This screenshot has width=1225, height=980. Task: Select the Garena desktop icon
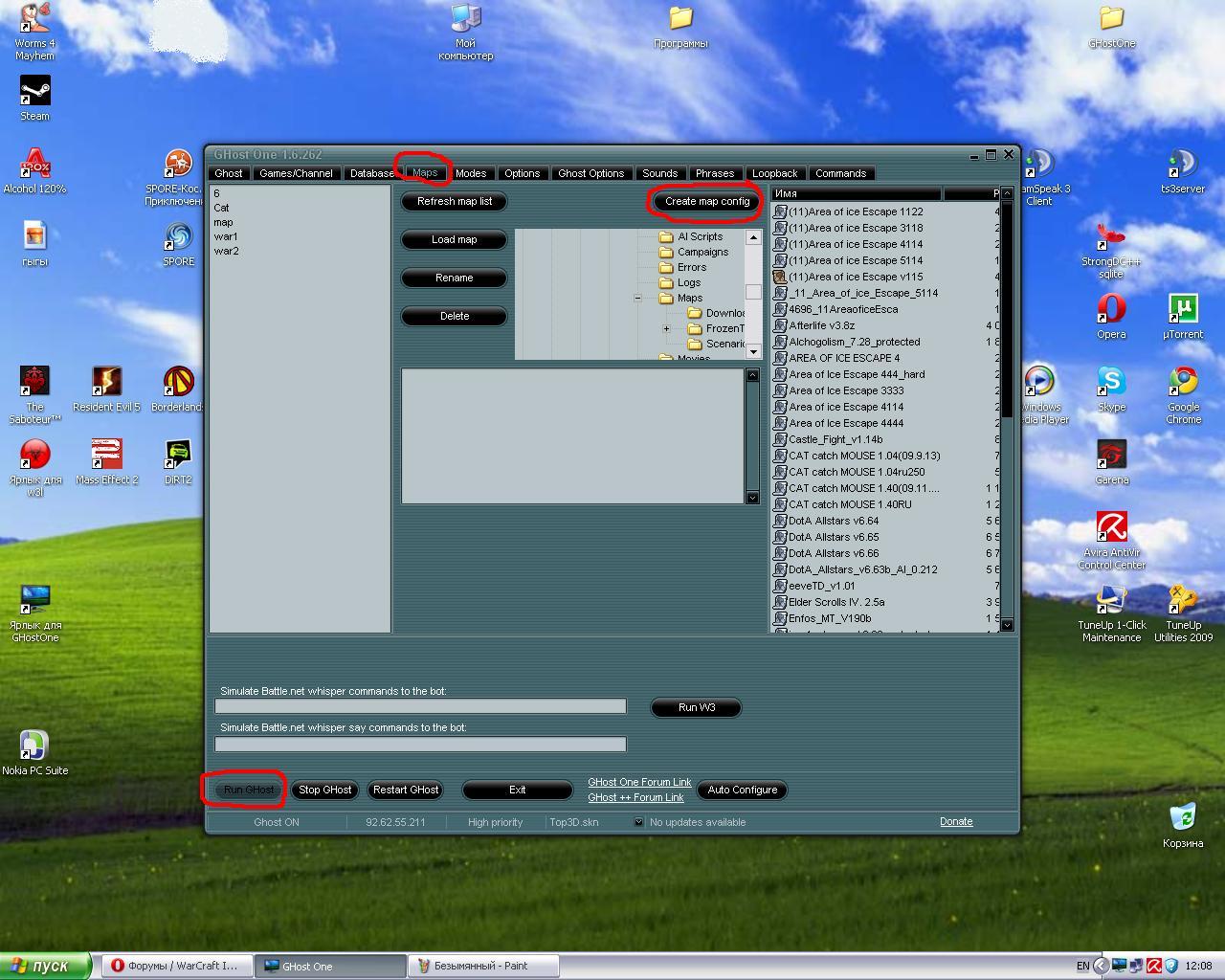[x=1111, y=456]
